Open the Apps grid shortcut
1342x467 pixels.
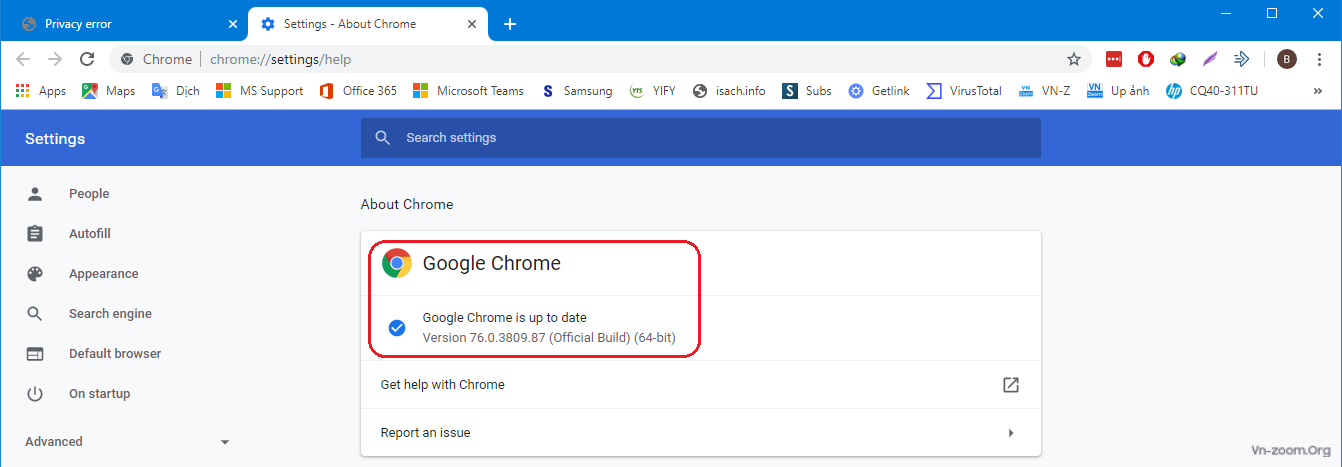pos(41,91)
